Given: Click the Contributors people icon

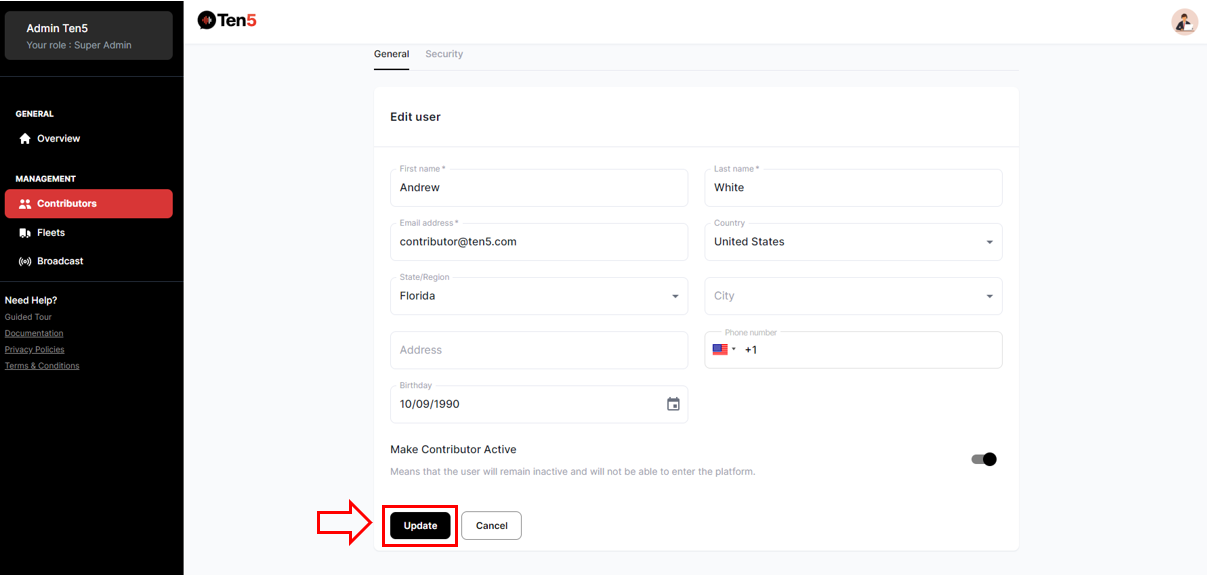Looking at the screenshot, I should pos(25,204).
